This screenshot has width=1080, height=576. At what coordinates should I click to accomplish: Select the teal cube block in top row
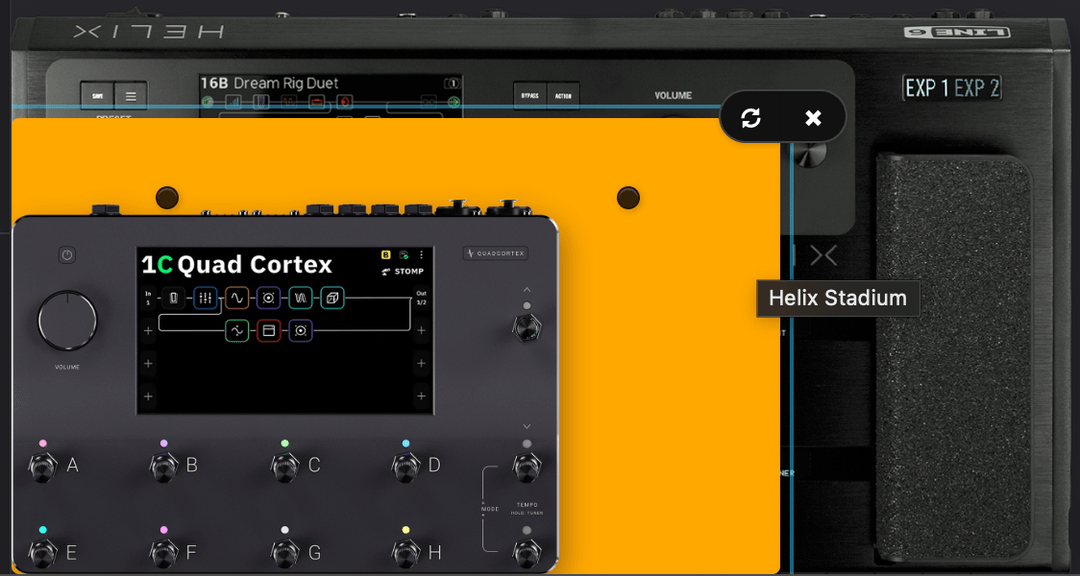(x=333, y=298)
